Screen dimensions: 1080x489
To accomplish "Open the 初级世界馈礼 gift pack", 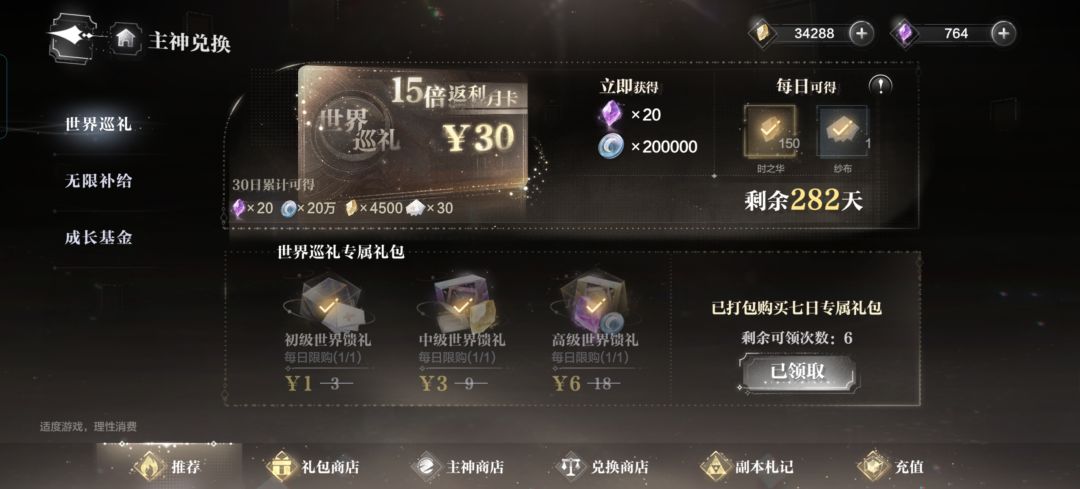I will coord(329,305).
